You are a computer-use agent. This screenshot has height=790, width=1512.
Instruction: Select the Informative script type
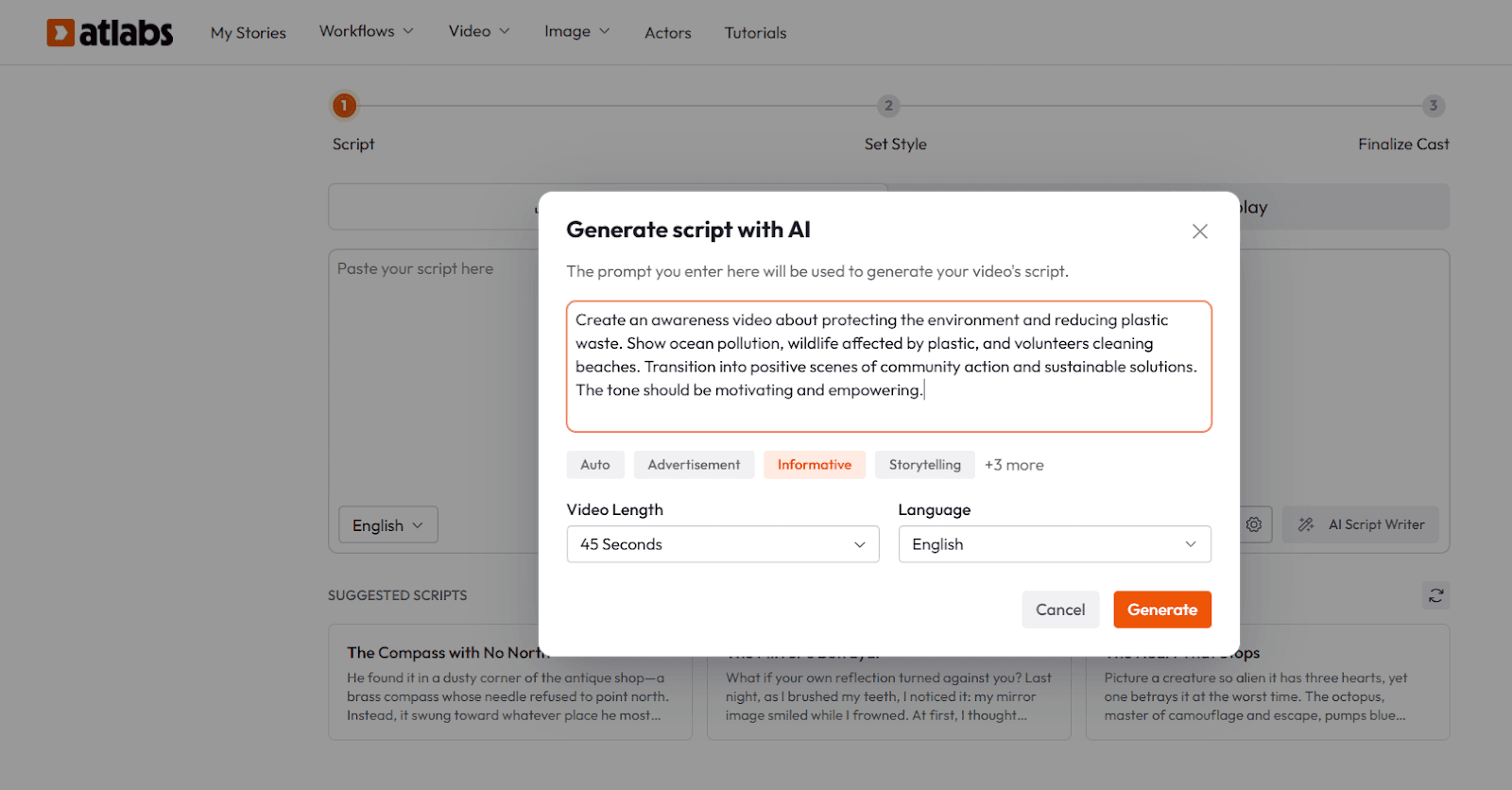815,465
